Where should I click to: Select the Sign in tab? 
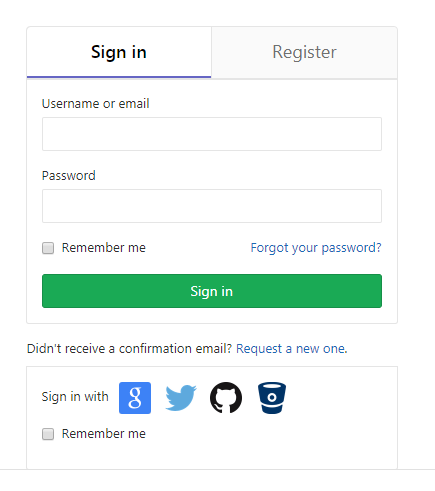(119, 52)
